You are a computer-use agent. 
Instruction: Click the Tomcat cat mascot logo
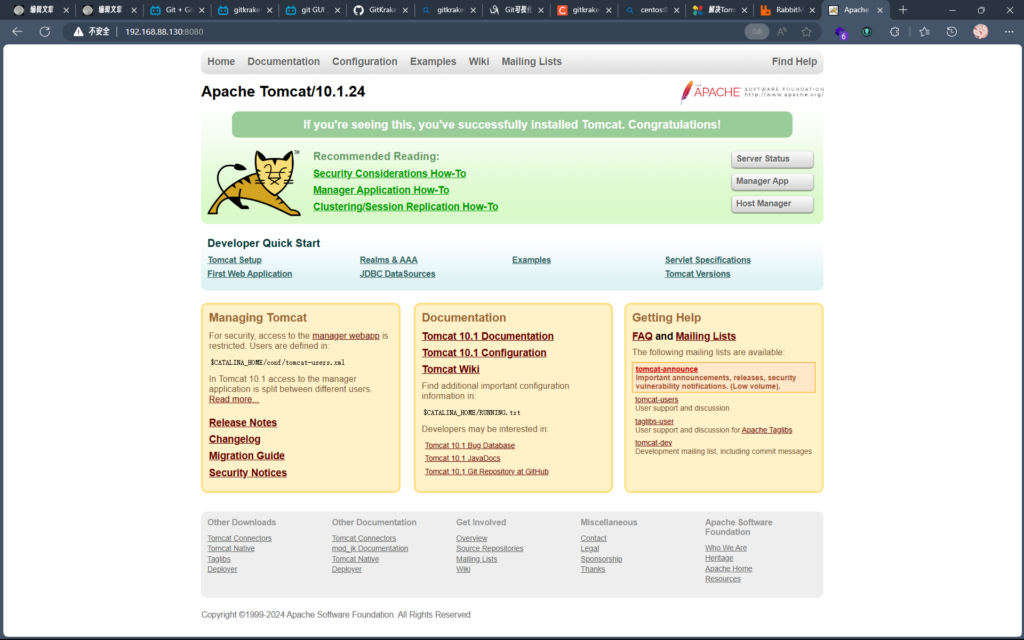pos(254,183)
